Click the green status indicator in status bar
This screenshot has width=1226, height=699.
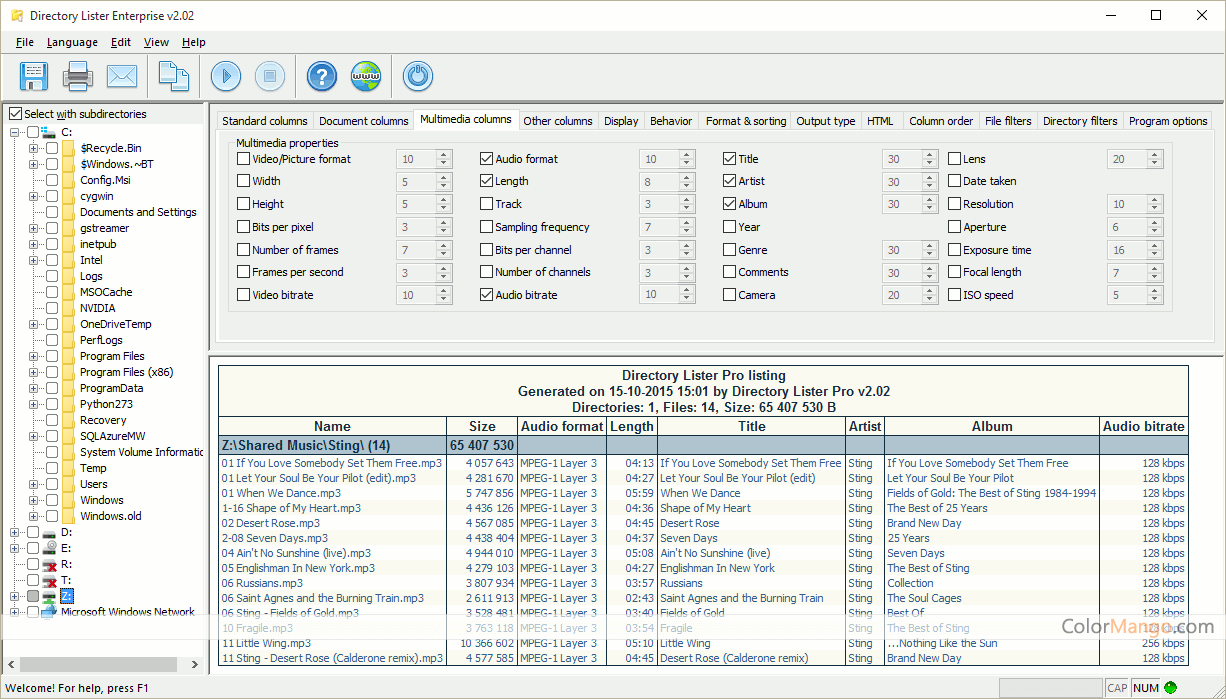pos(1171,687)
